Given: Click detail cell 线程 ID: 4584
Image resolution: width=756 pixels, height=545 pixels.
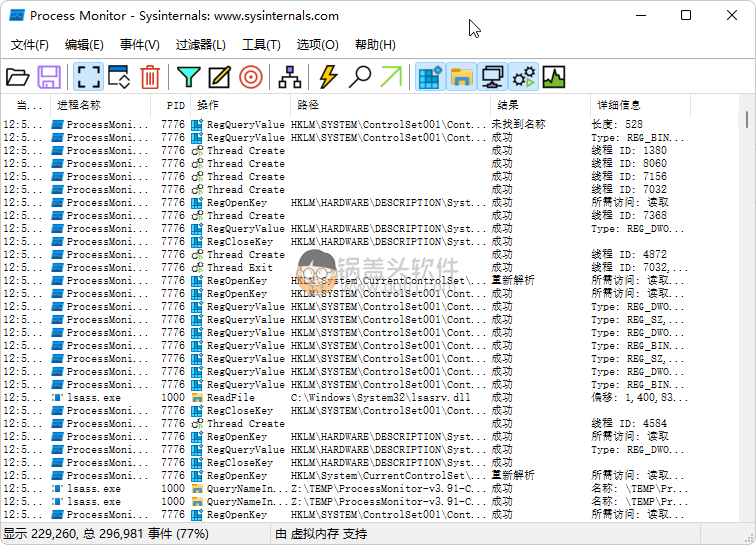Looking at the screenshot, I should pyautogui.click(x=629, y=424).
